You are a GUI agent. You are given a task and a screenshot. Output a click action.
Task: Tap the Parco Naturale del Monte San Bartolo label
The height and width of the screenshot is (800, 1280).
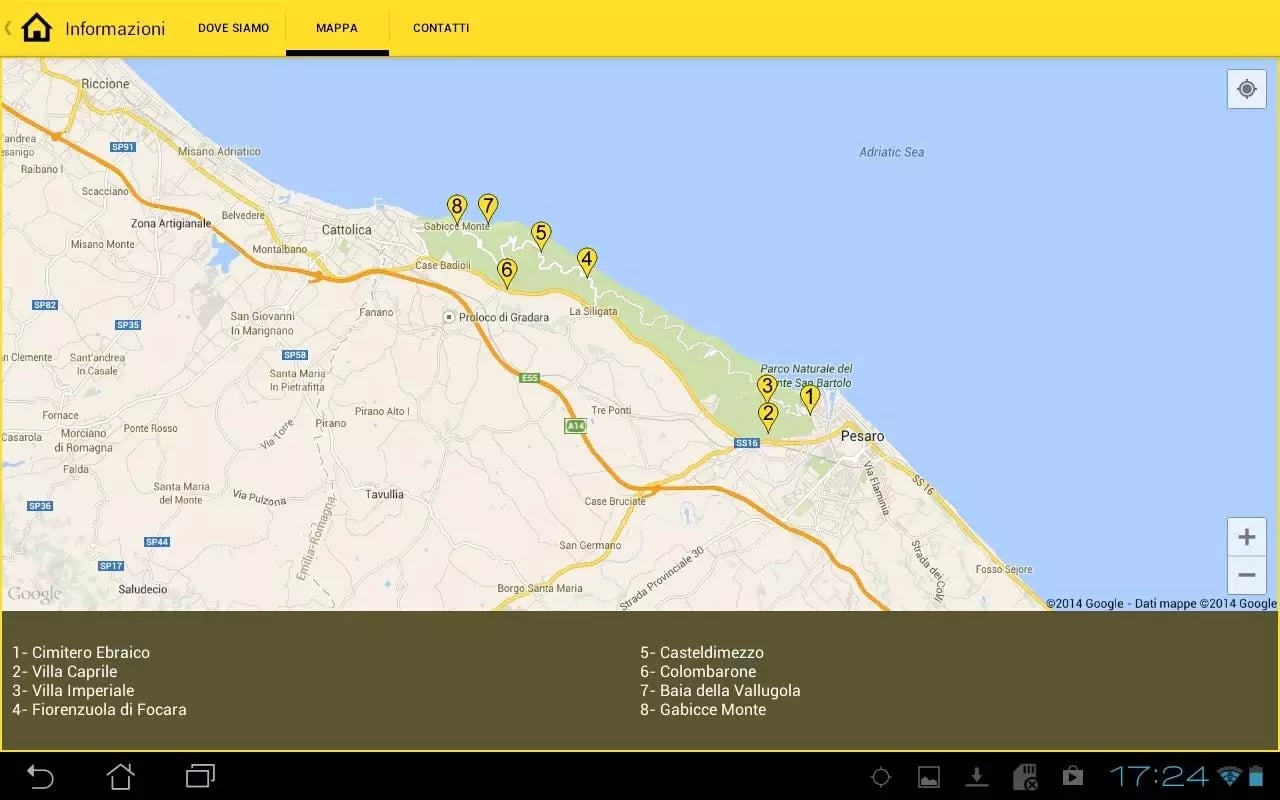(808, 376)
